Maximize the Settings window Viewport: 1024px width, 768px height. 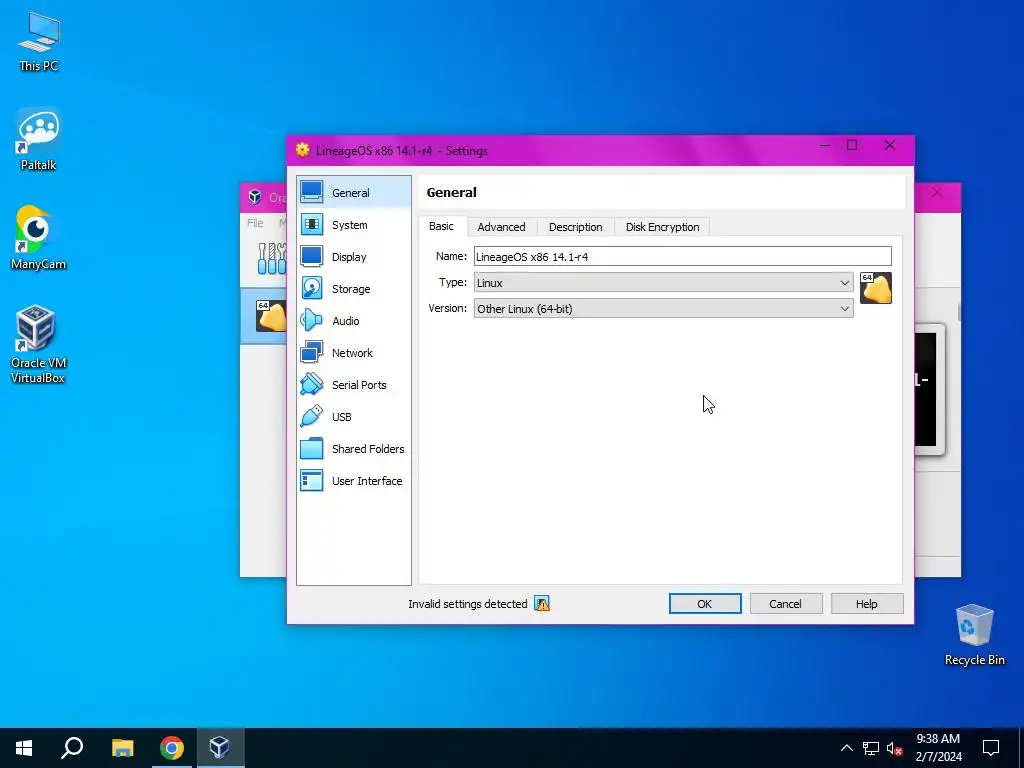click(852, 145)
